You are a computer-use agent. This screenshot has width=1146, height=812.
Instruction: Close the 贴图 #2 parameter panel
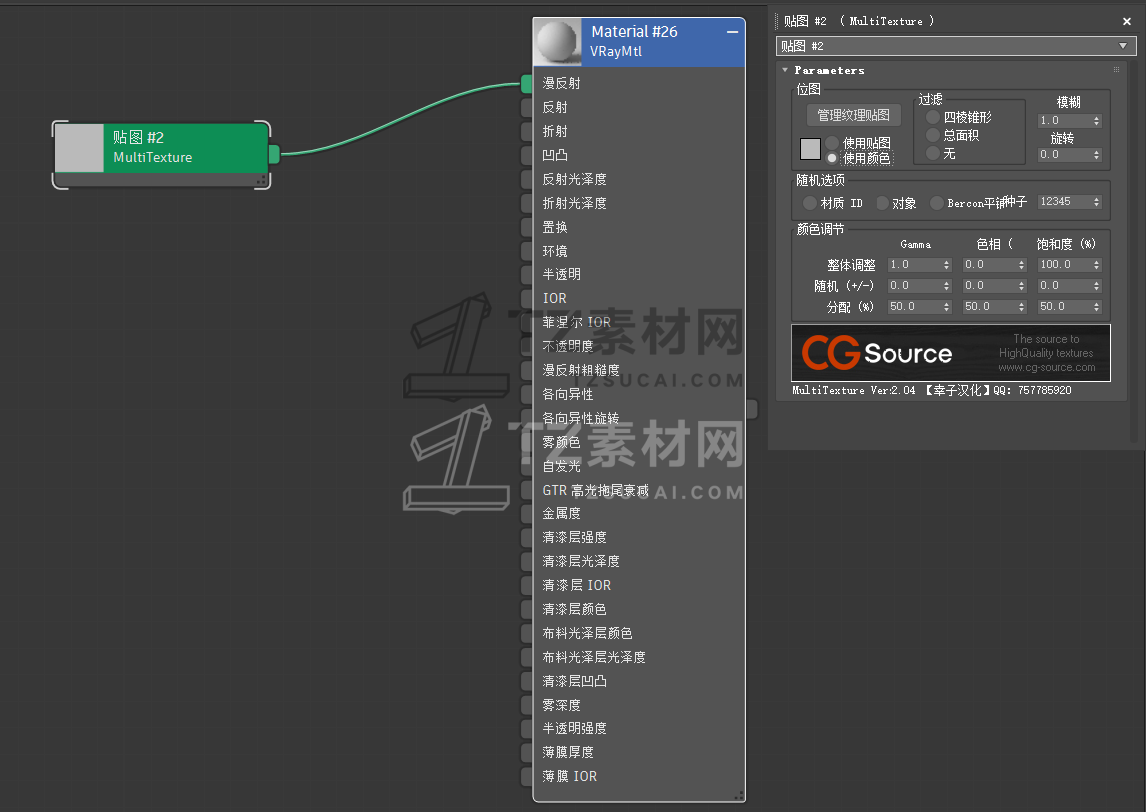coord(1127,22)
